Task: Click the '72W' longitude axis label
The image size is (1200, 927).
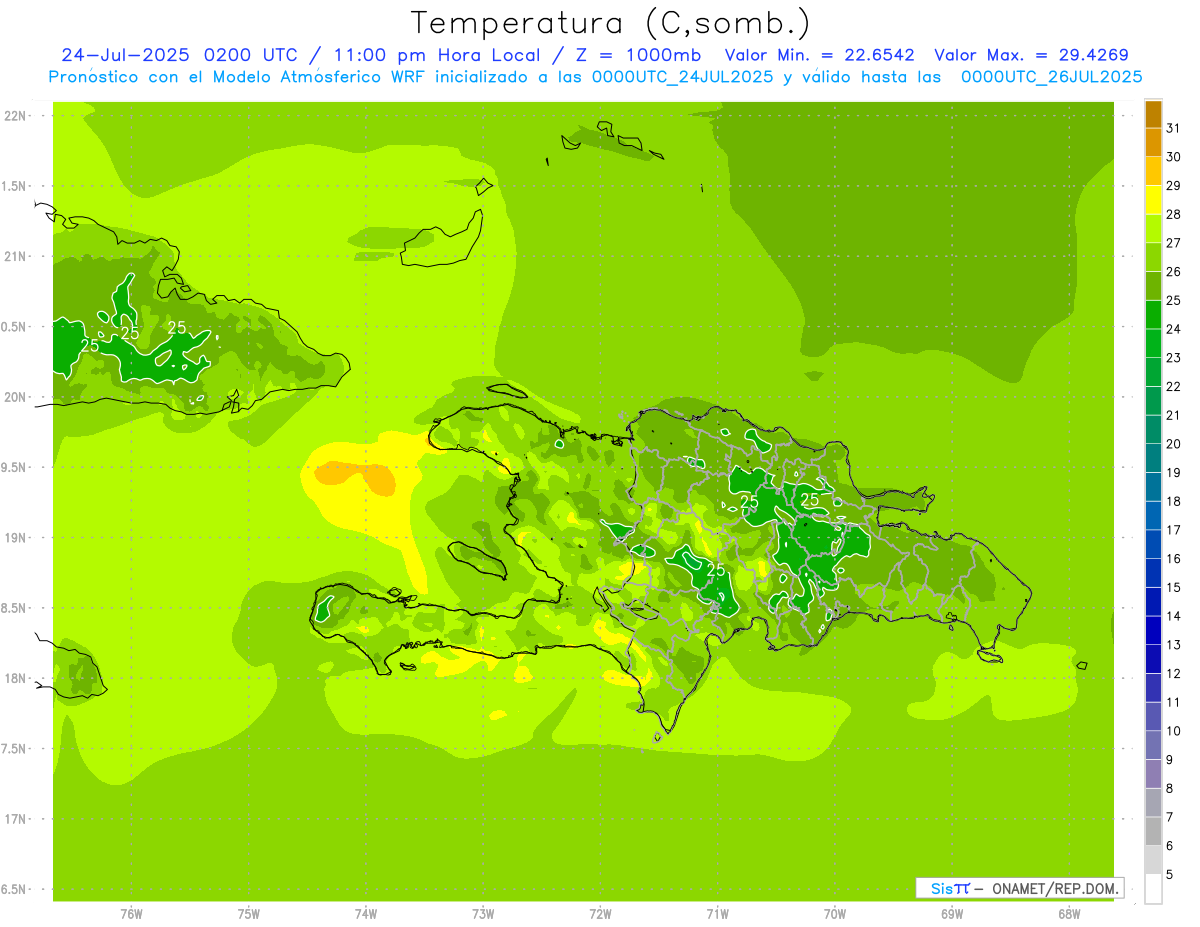Action: click(x=600, y=914)
